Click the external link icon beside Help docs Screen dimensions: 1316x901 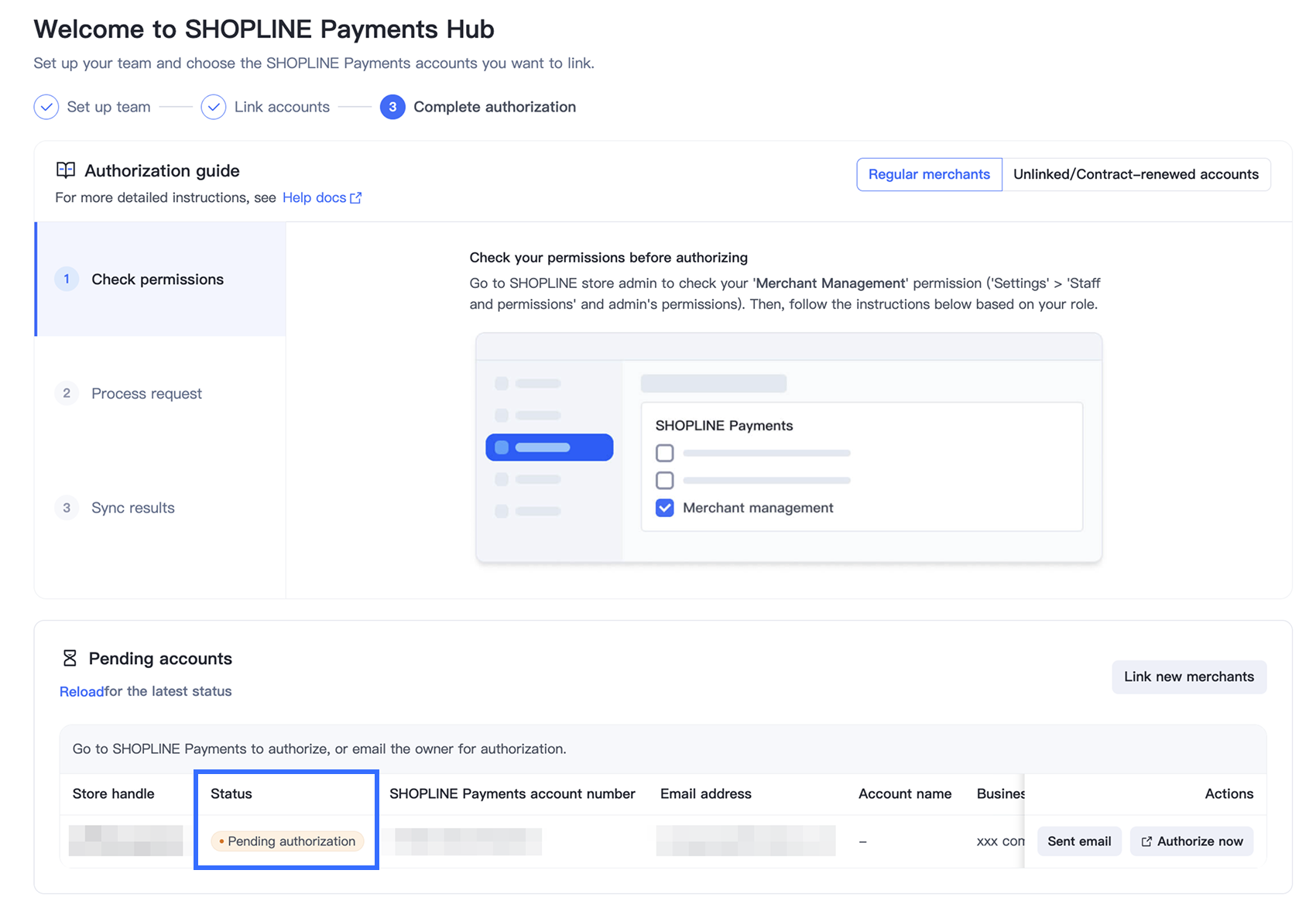point(356,198)
